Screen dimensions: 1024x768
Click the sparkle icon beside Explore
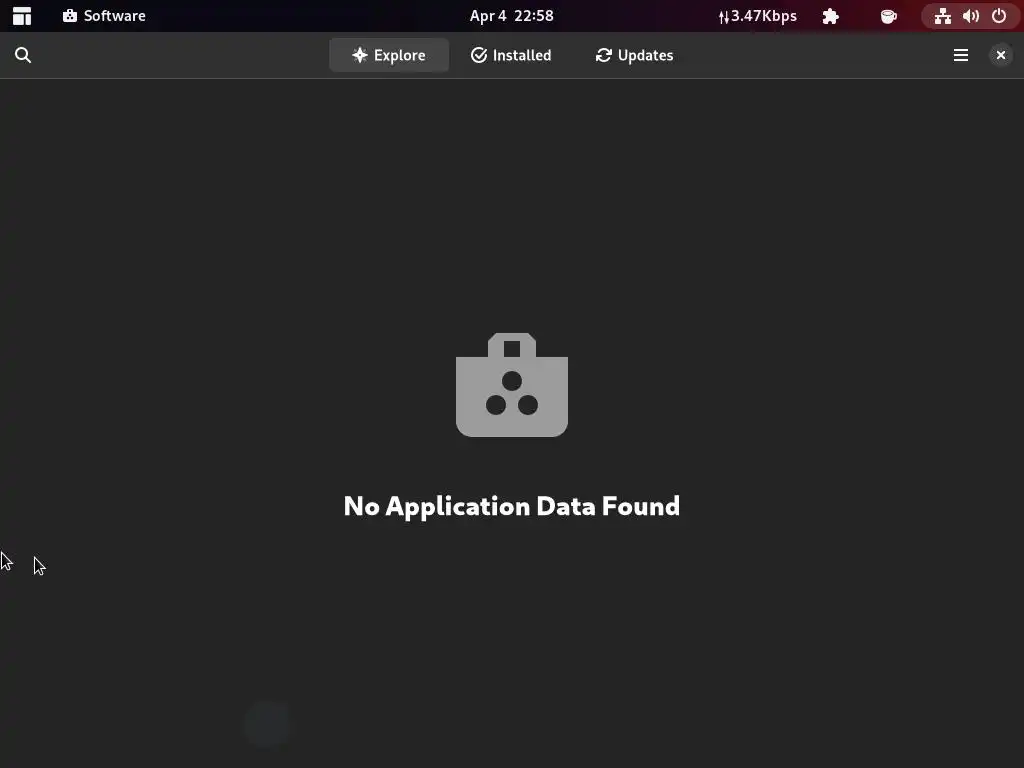pyautogui.click(x=360, y=56)
